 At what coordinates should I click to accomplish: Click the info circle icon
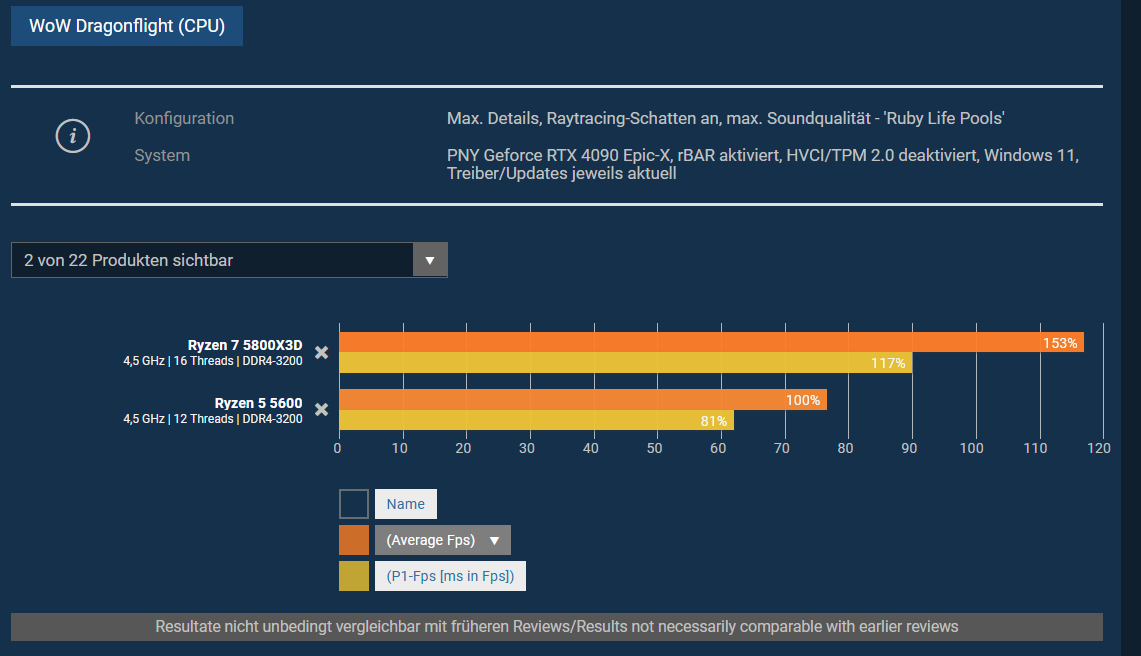tap(73, 136)
